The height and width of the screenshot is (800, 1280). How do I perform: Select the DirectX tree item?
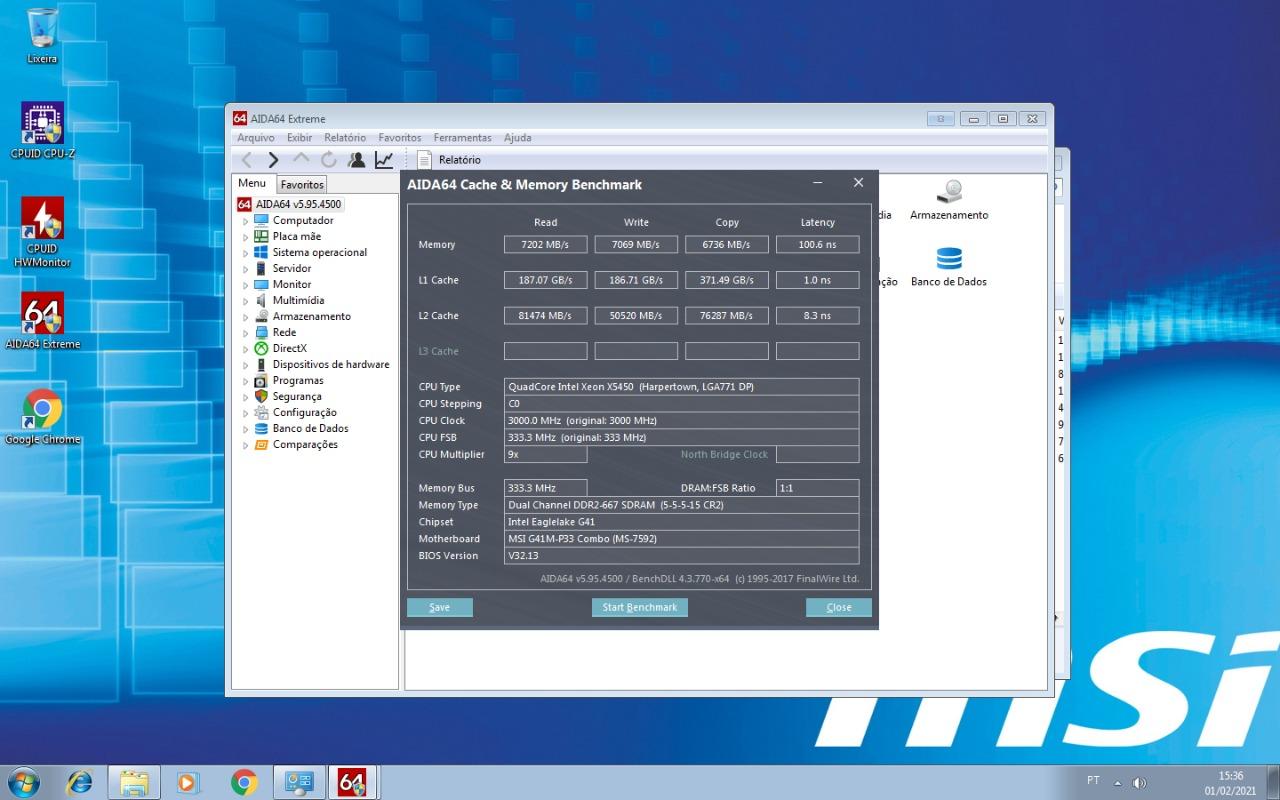[x=290, y=348]
